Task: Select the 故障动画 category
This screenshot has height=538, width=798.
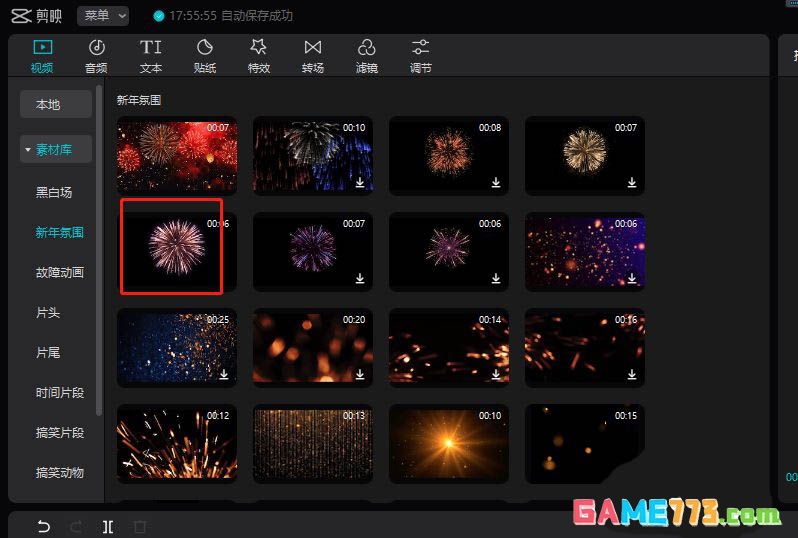Action: (60, 272)
